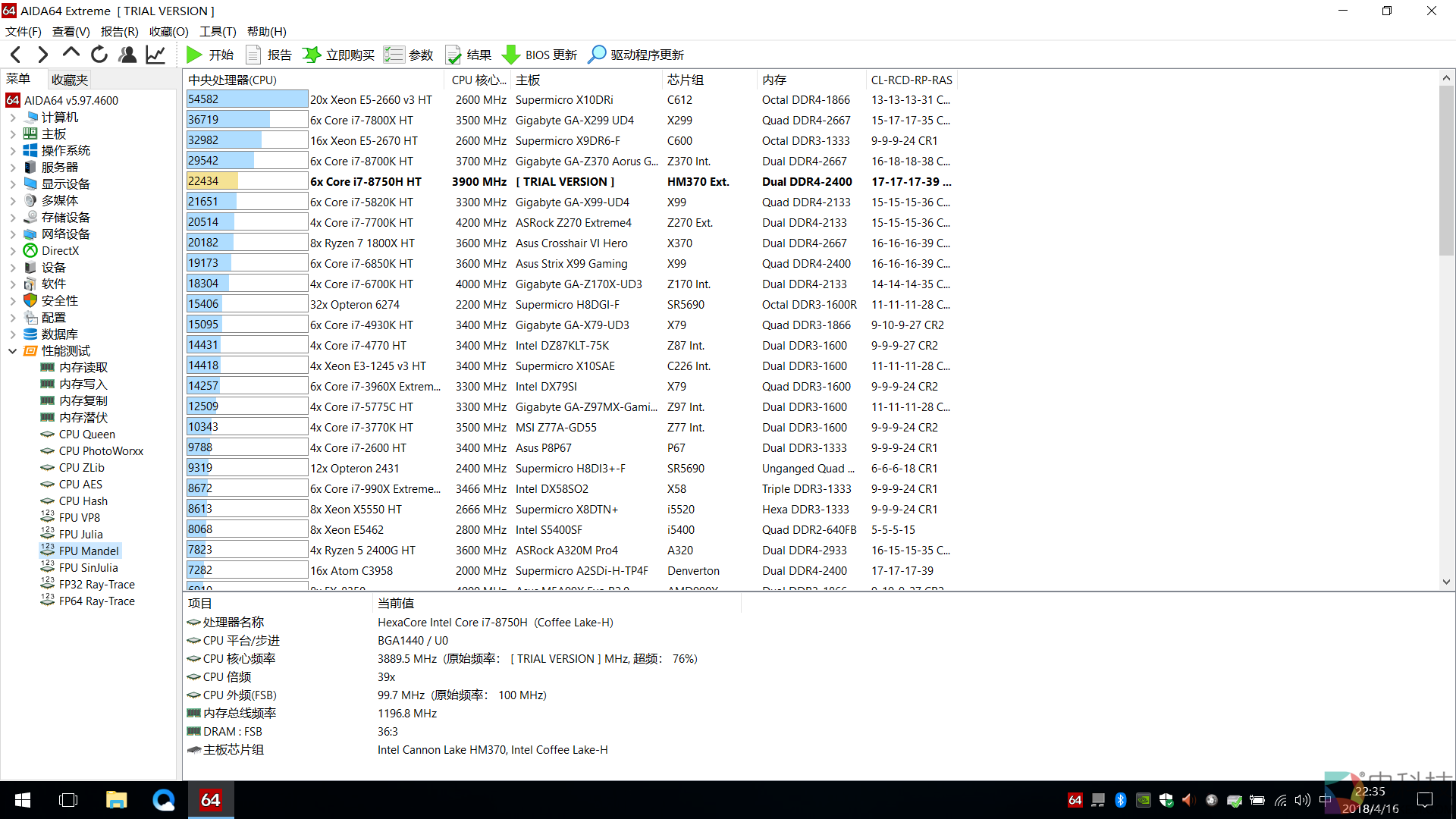Click the Results checklist icon
Viewport: 1456px width, 819px height.
click(453, 55)
